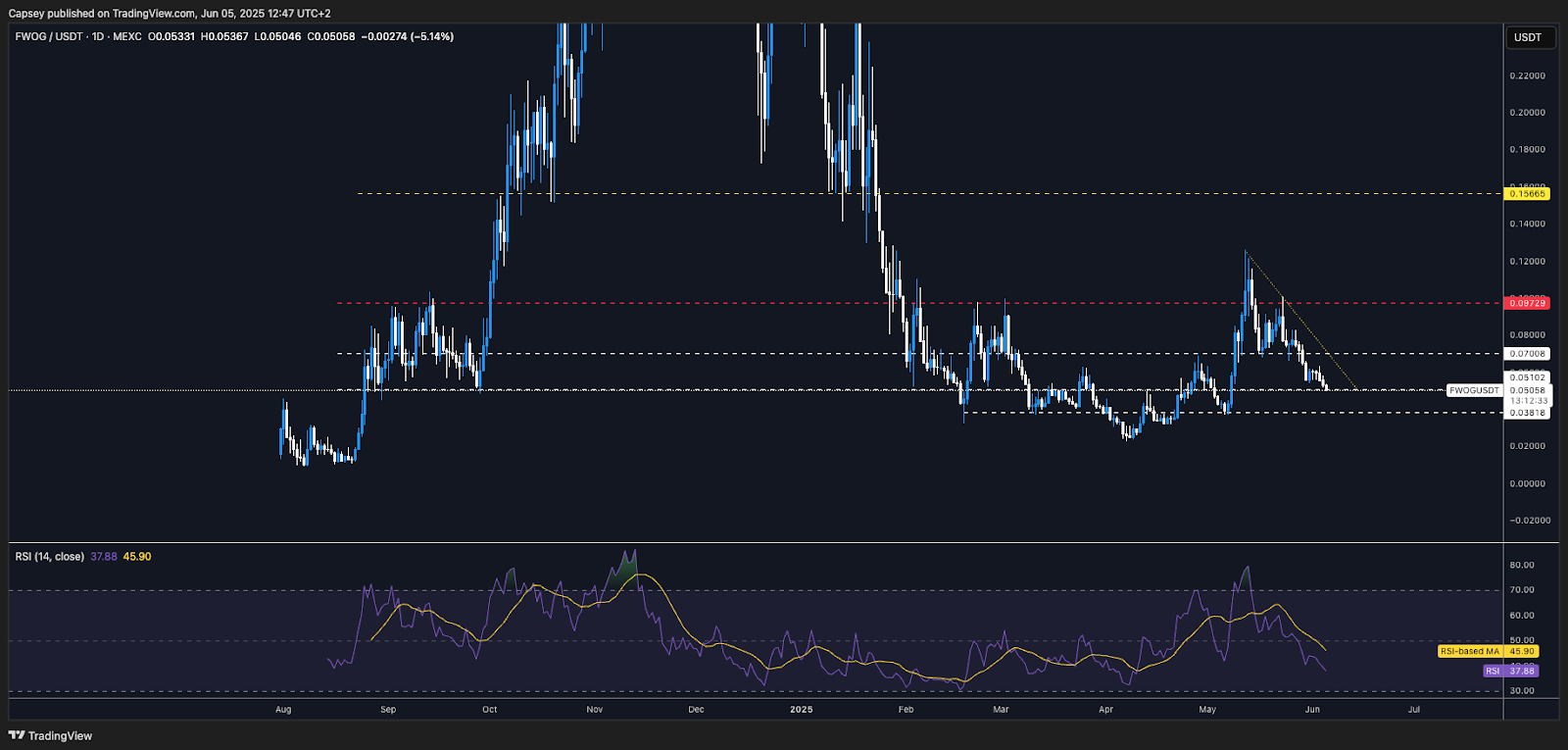Click the TradingView logo icon
Image resolution: width=1568 pixels, height=750 pixels.
pos(17,735)
